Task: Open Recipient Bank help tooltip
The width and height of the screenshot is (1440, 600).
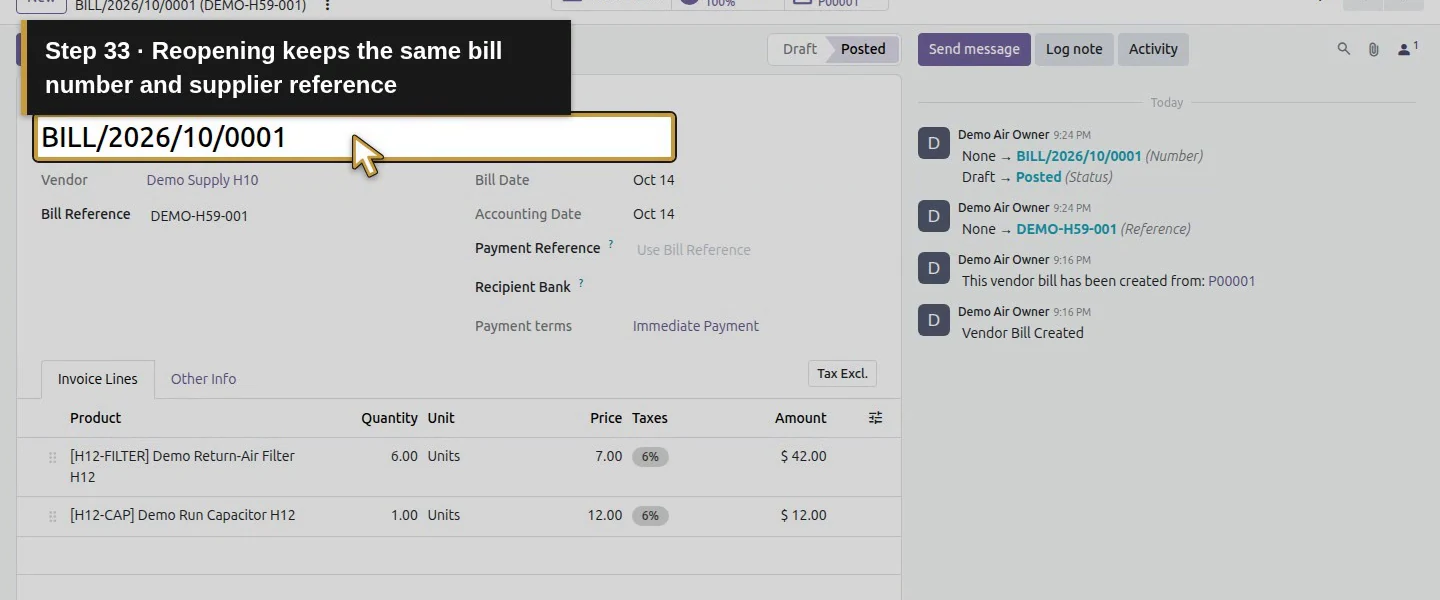Action: coord(581,283)
